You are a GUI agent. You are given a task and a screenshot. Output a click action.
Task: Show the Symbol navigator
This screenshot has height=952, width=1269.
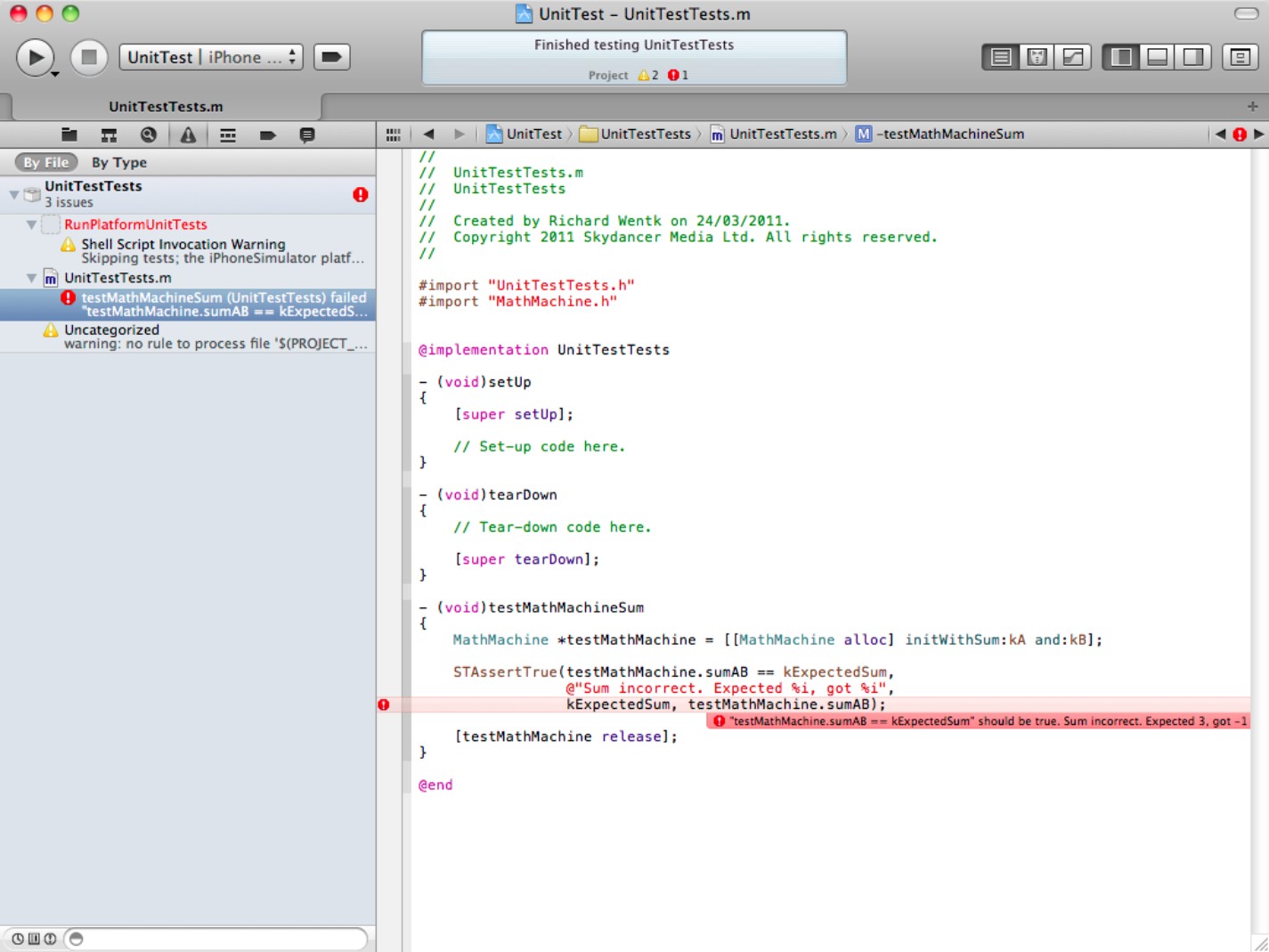[109, 134]
